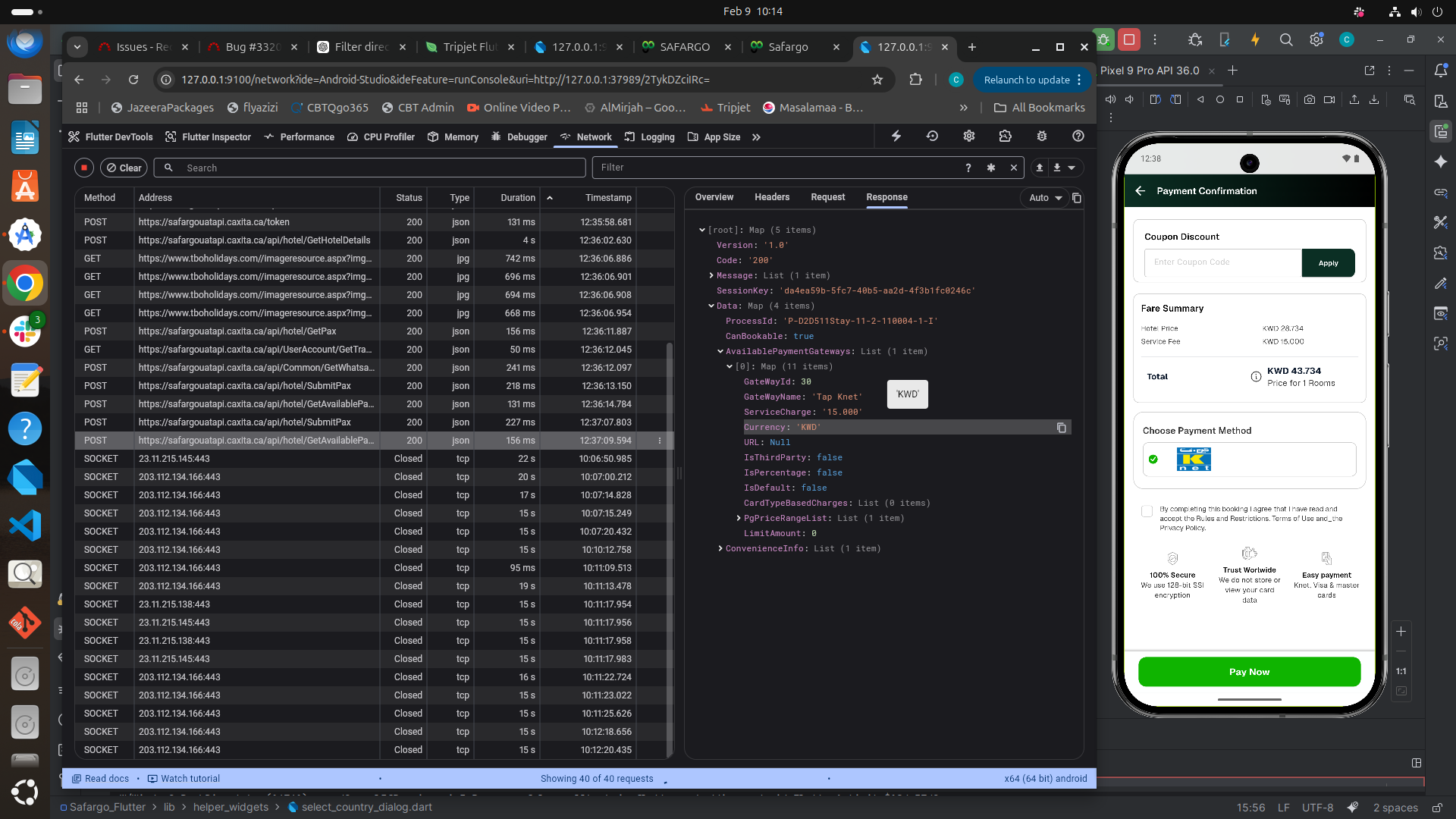Click the stop recording network icon

click(x=84, y=168)
